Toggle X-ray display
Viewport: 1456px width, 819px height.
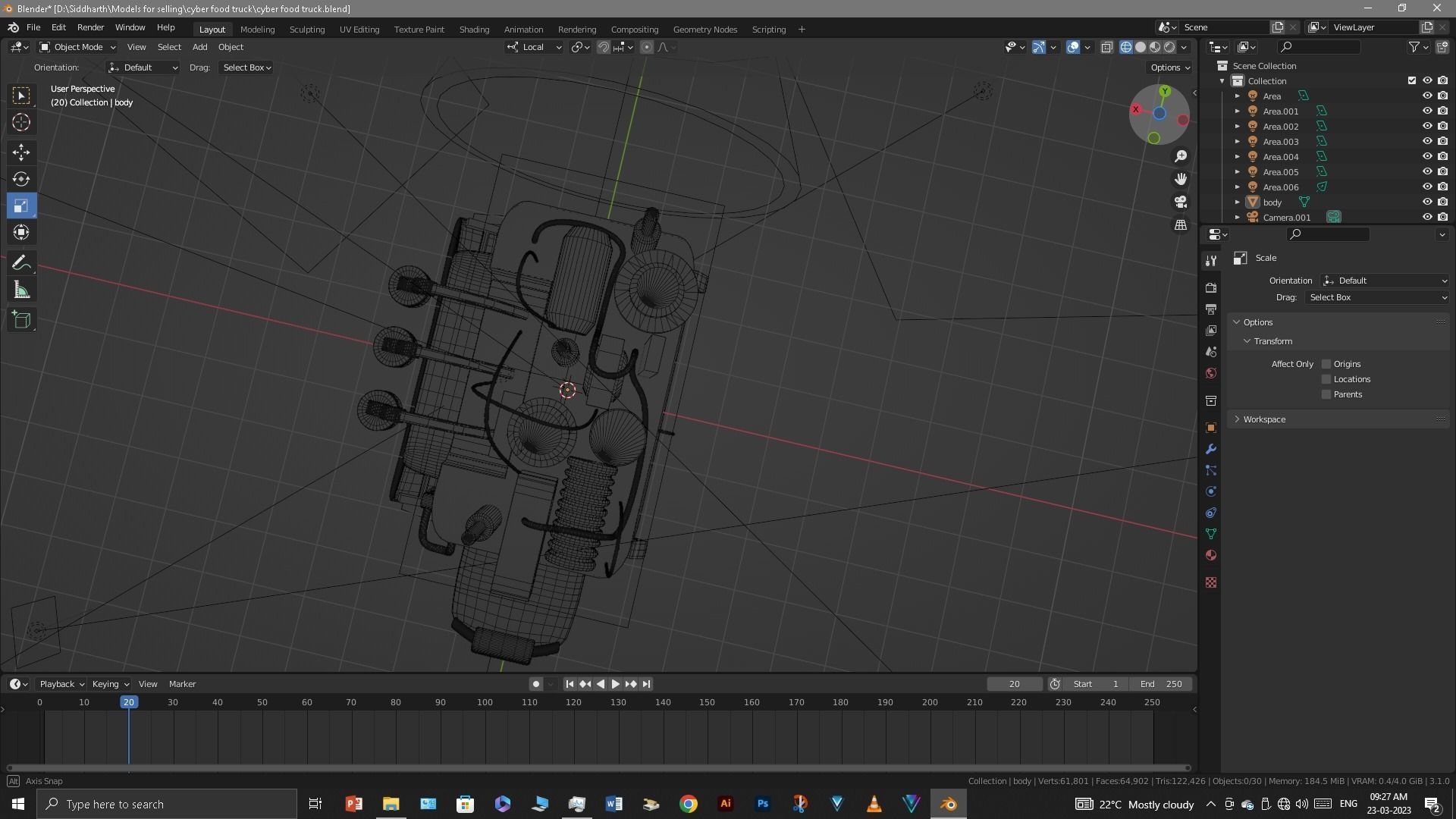(x=1106, y=47)
